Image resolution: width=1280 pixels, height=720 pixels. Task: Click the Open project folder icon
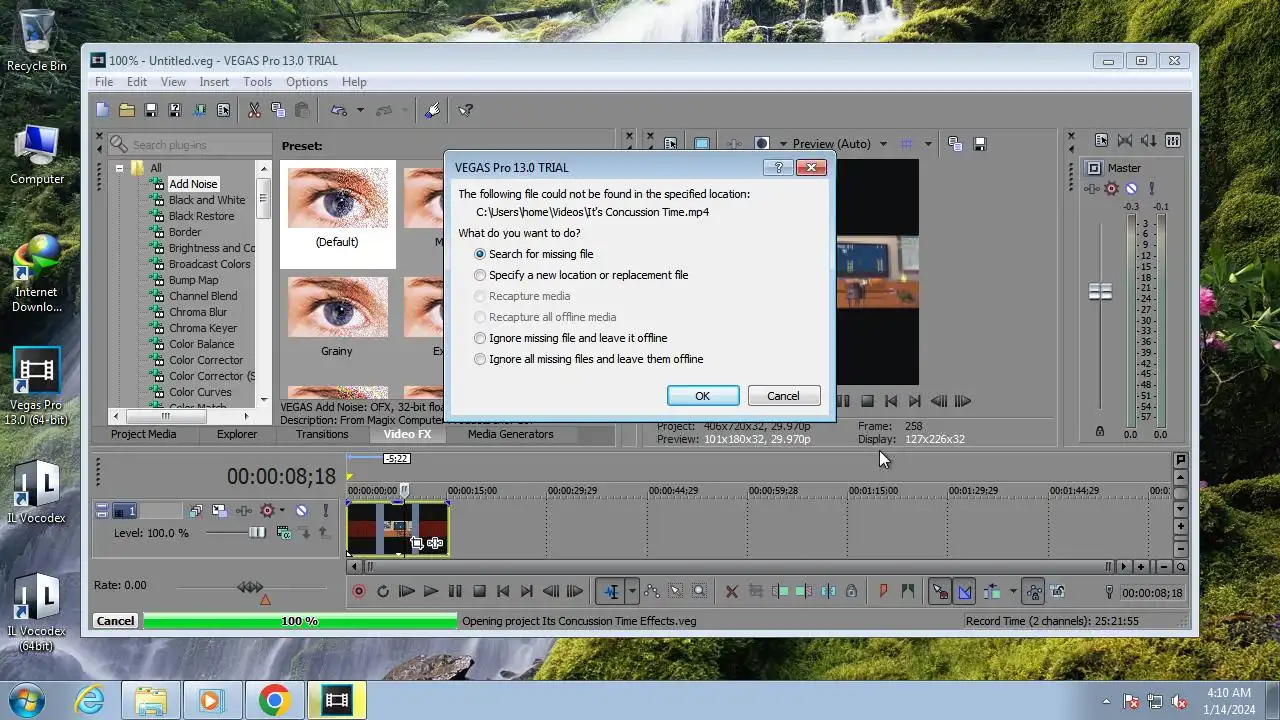(126, 110)
